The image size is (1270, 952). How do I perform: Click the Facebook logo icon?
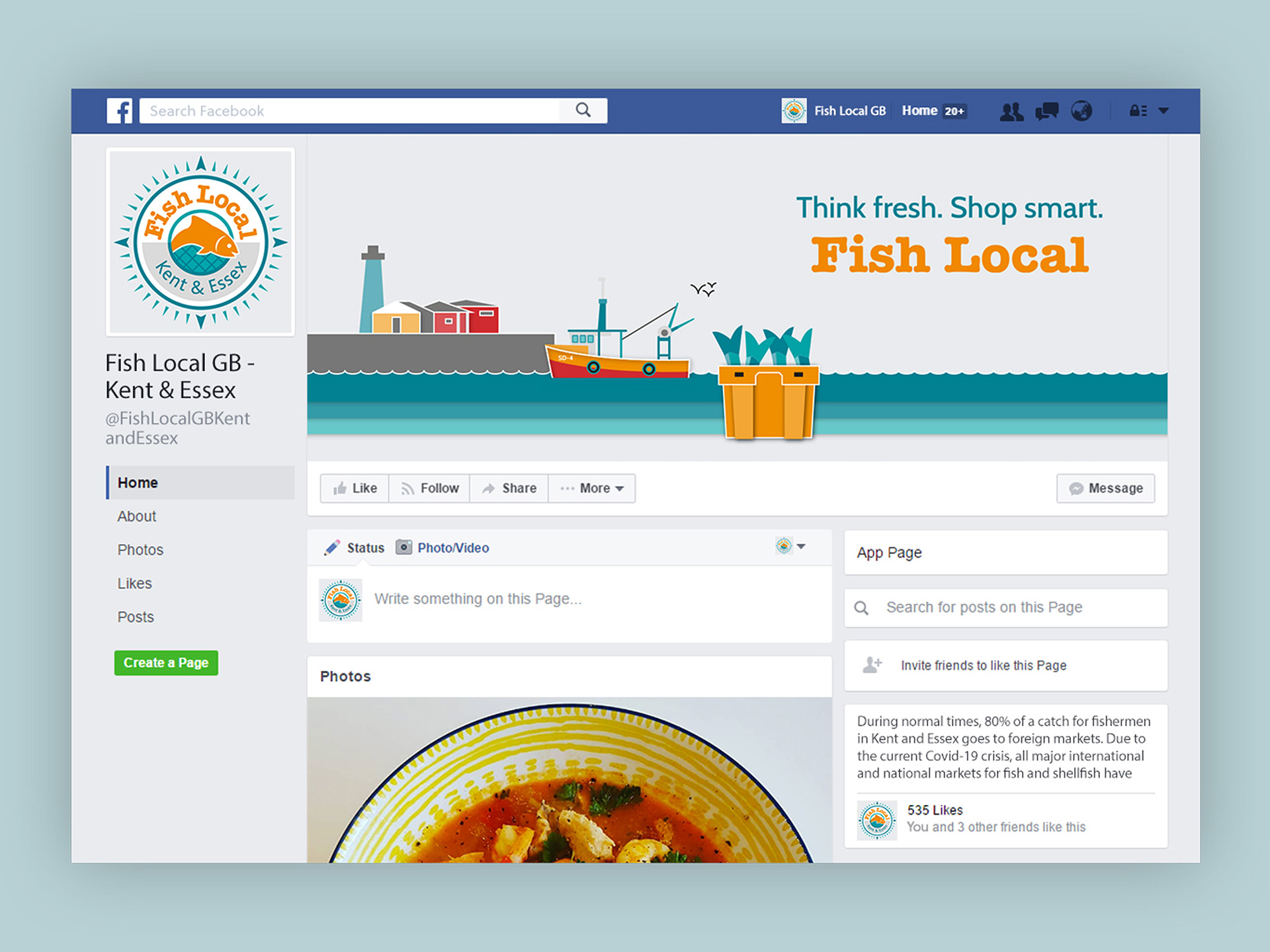(x=120, y=111)
